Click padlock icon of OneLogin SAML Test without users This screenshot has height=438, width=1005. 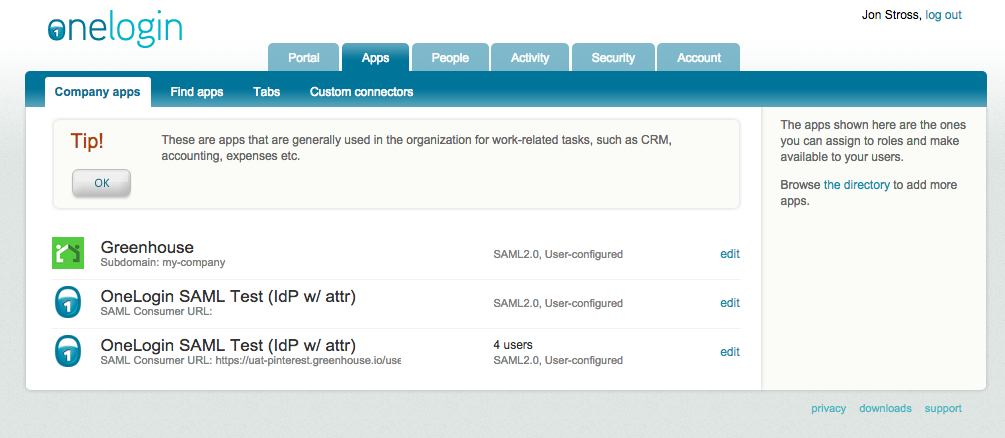coord(68,302)
